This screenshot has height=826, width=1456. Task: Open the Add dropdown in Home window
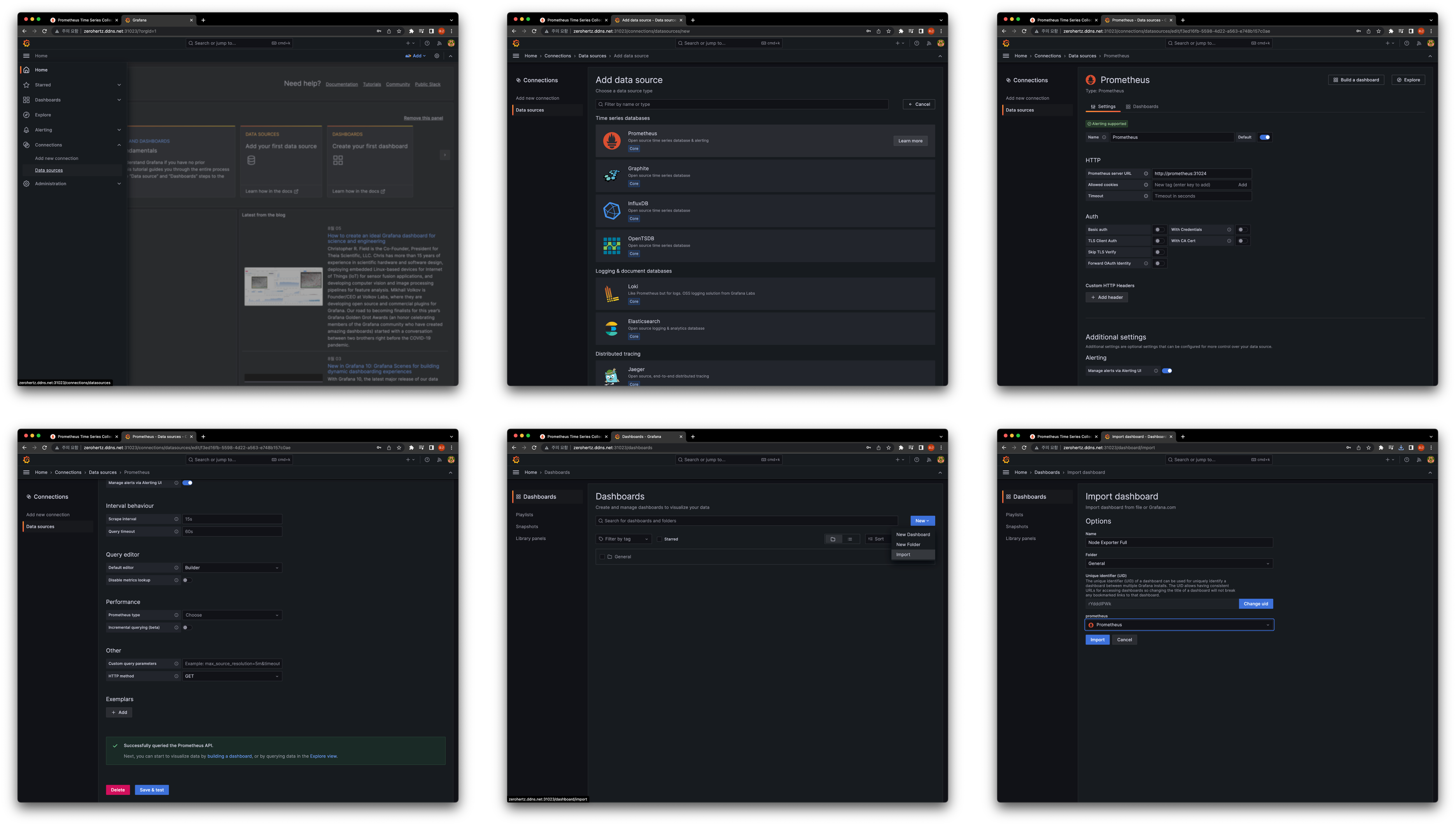click(415, 56)
